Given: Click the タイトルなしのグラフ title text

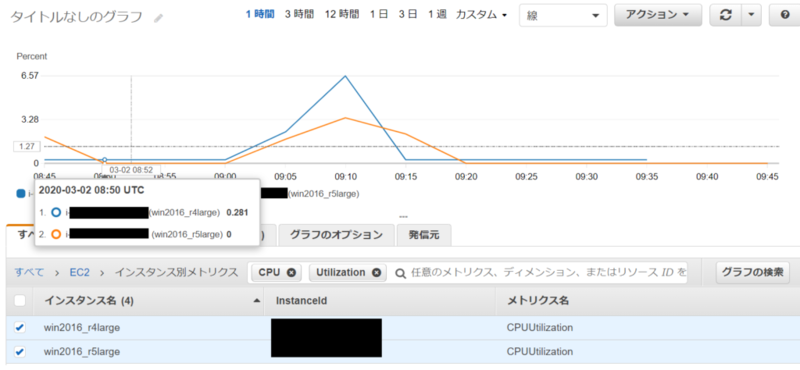Looking at the screenshot, I should coord(77,17).
